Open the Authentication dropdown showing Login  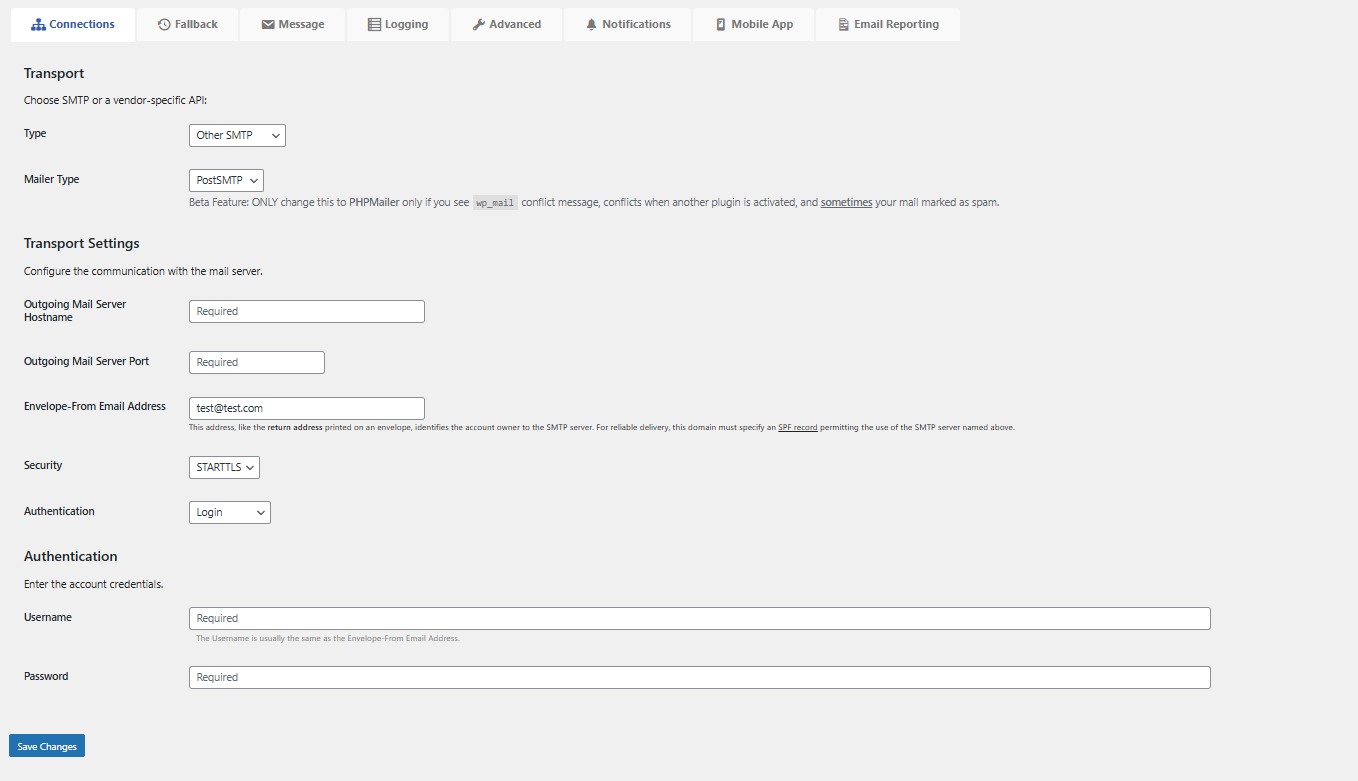point(230,512)
